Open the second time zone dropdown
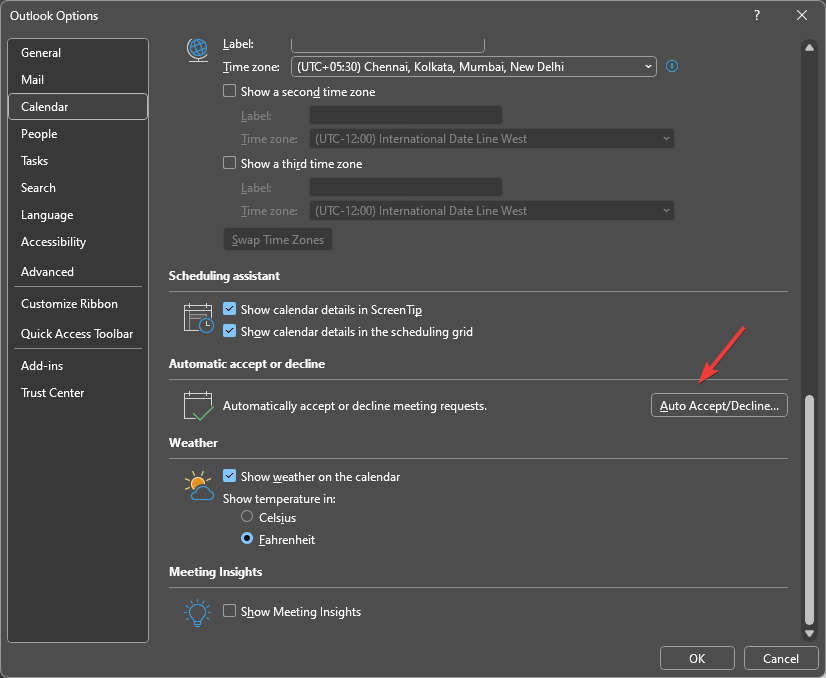Screen dimensions: 826x678 [x=491, y=139]
